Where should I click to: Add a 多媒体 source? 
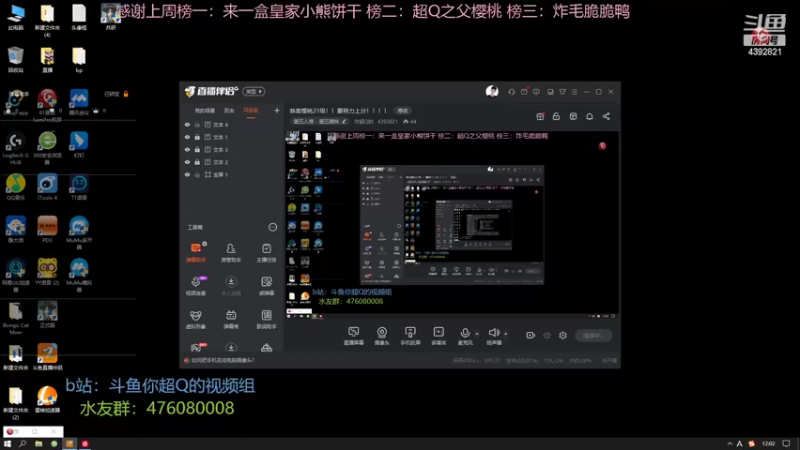(439, 336)
